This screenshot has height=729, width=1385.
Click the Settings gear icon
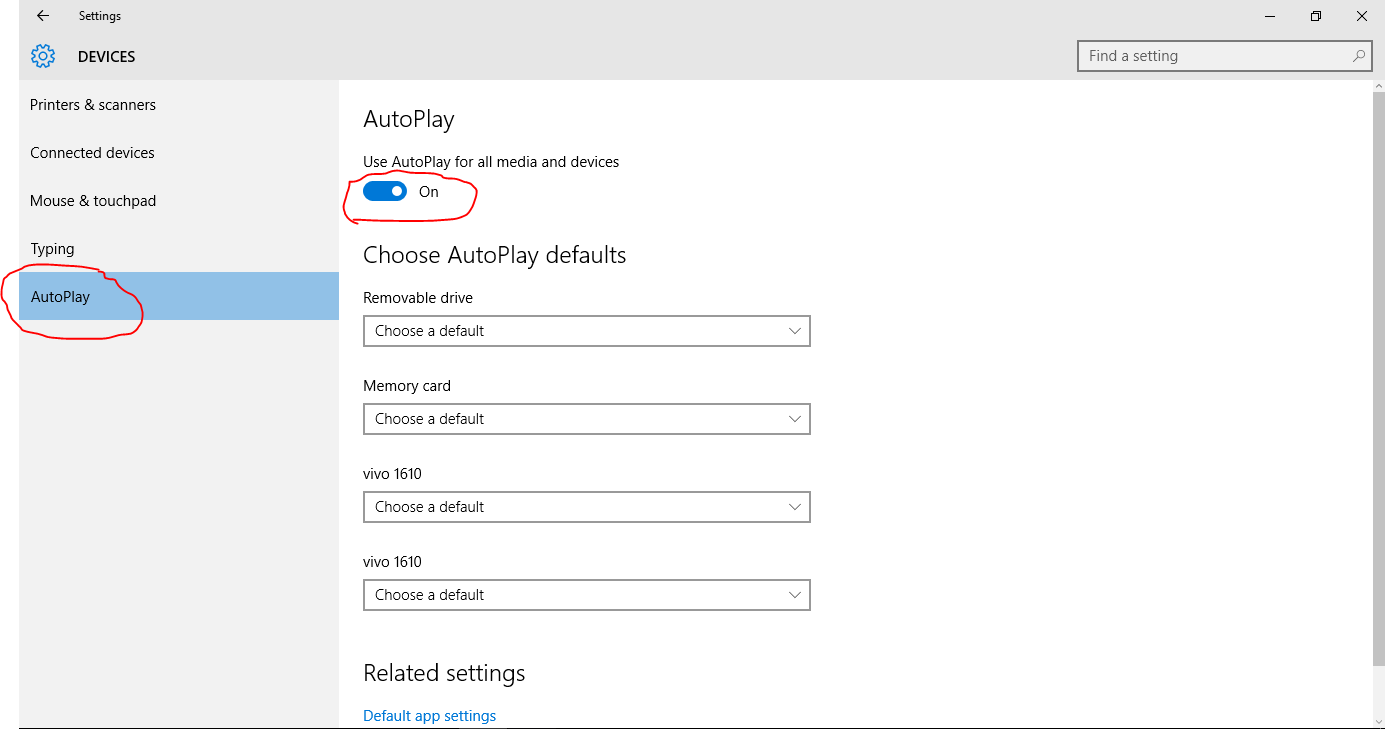click(x=42, y=56)
